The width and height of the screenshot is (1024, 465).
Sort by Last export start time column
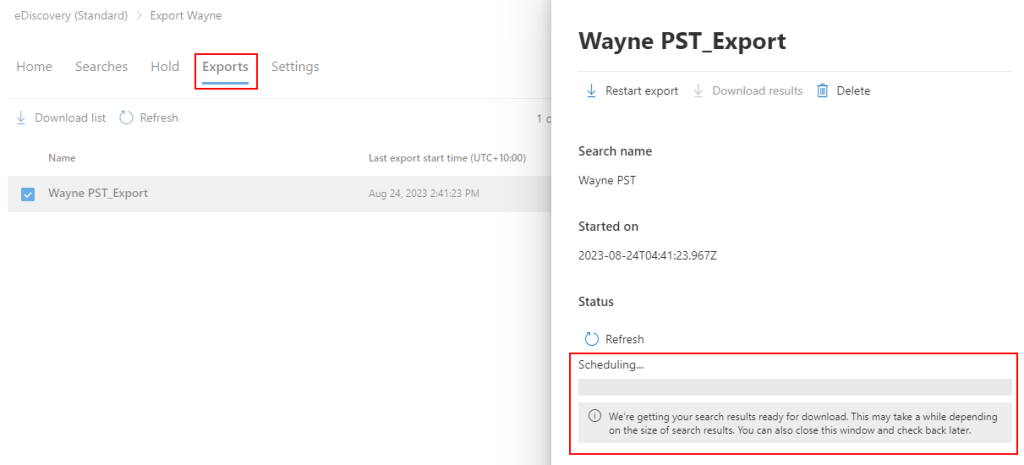tap(447, 158)
